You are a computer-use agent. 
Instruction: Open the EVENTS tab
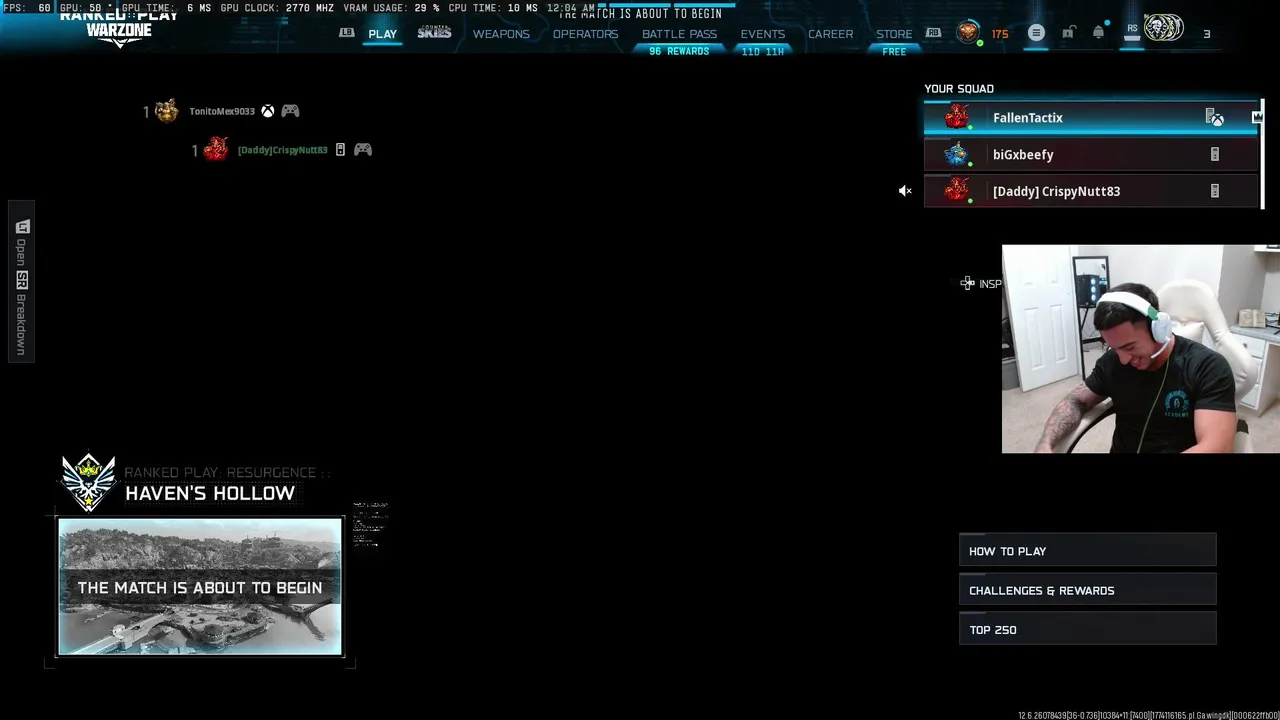(x=762, y=34)
